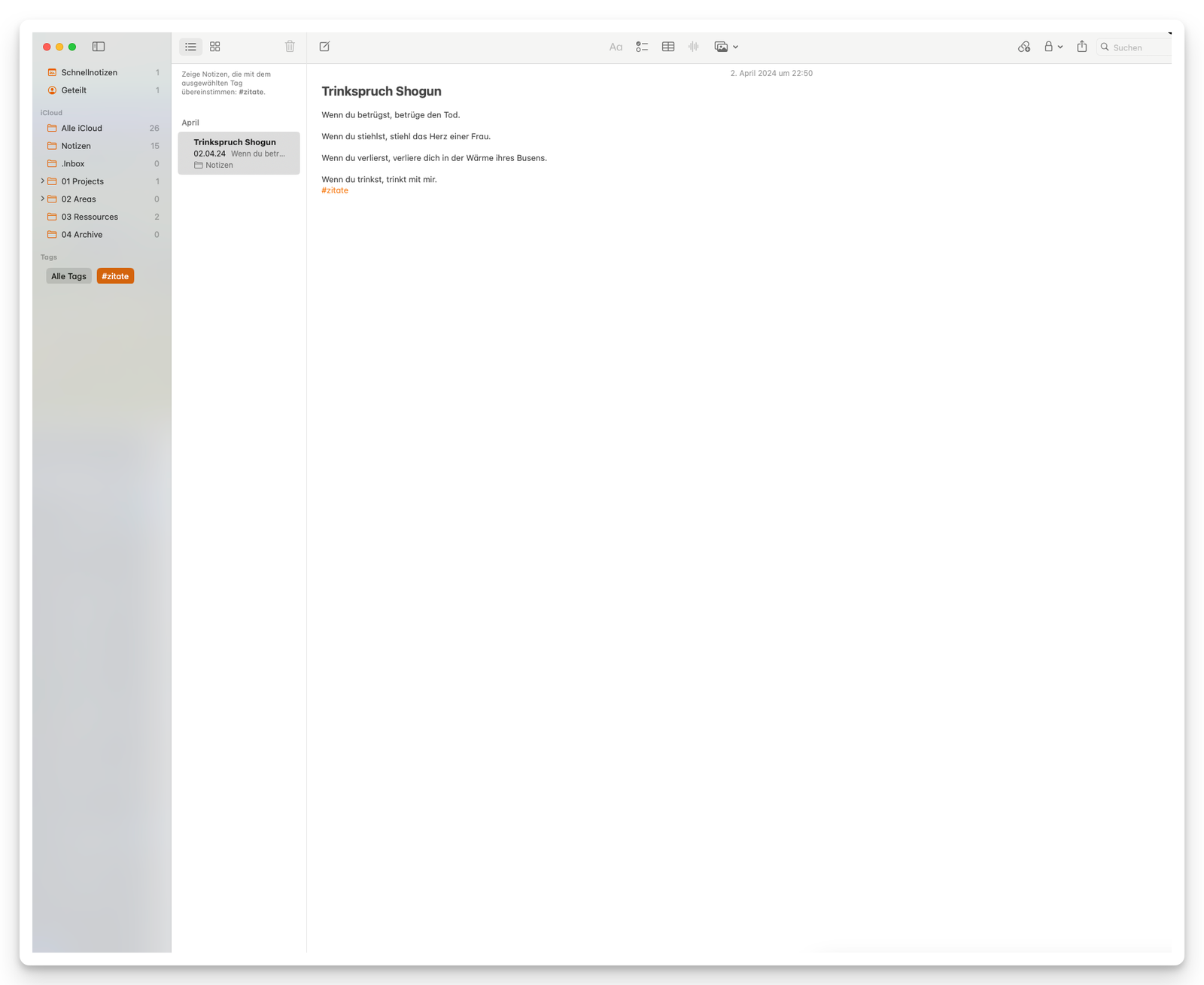The image size is (1204, 985).
Task: Expand the 01 Projects folder
Action: [42, 181]
